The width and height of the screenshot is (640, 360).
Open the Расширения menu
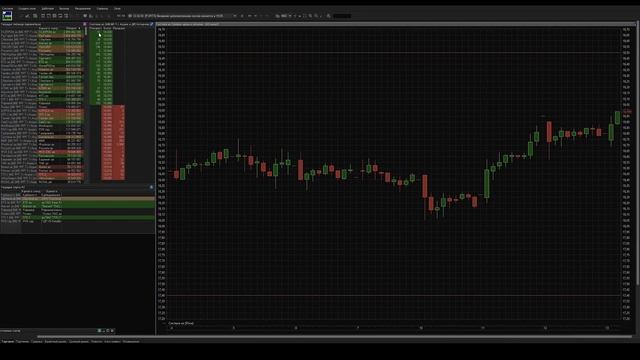tap(83, 9)
